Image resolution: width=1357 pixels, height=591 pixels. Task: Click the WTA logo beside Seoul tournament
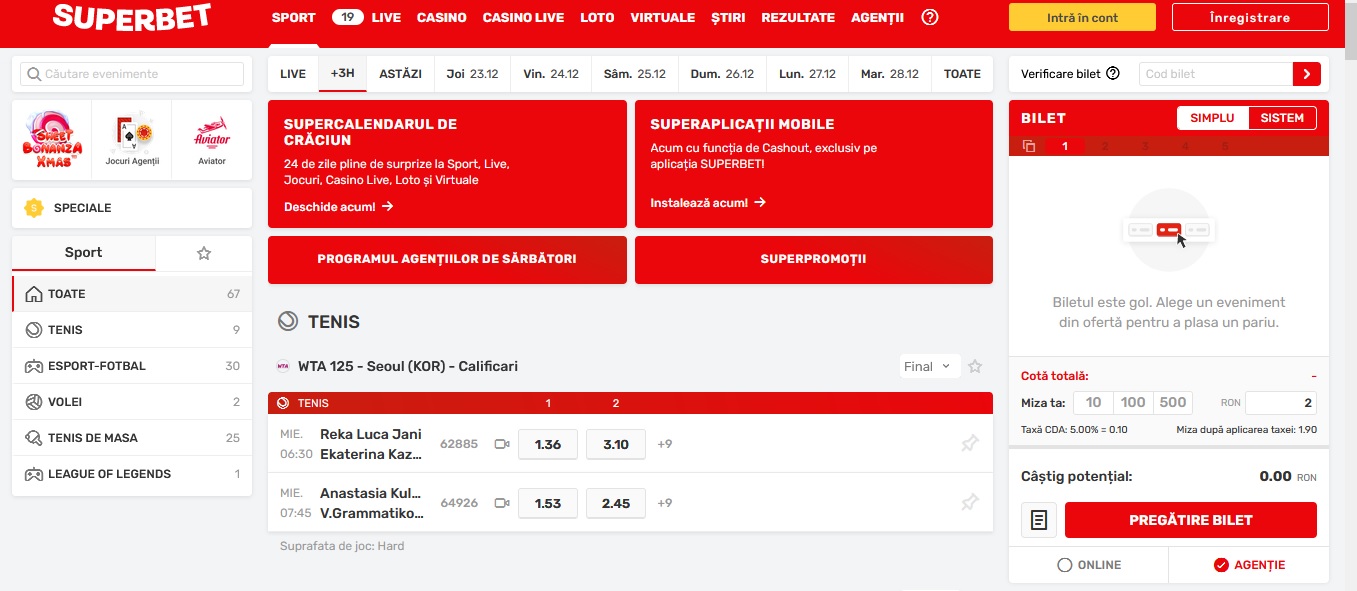point(283,366)
